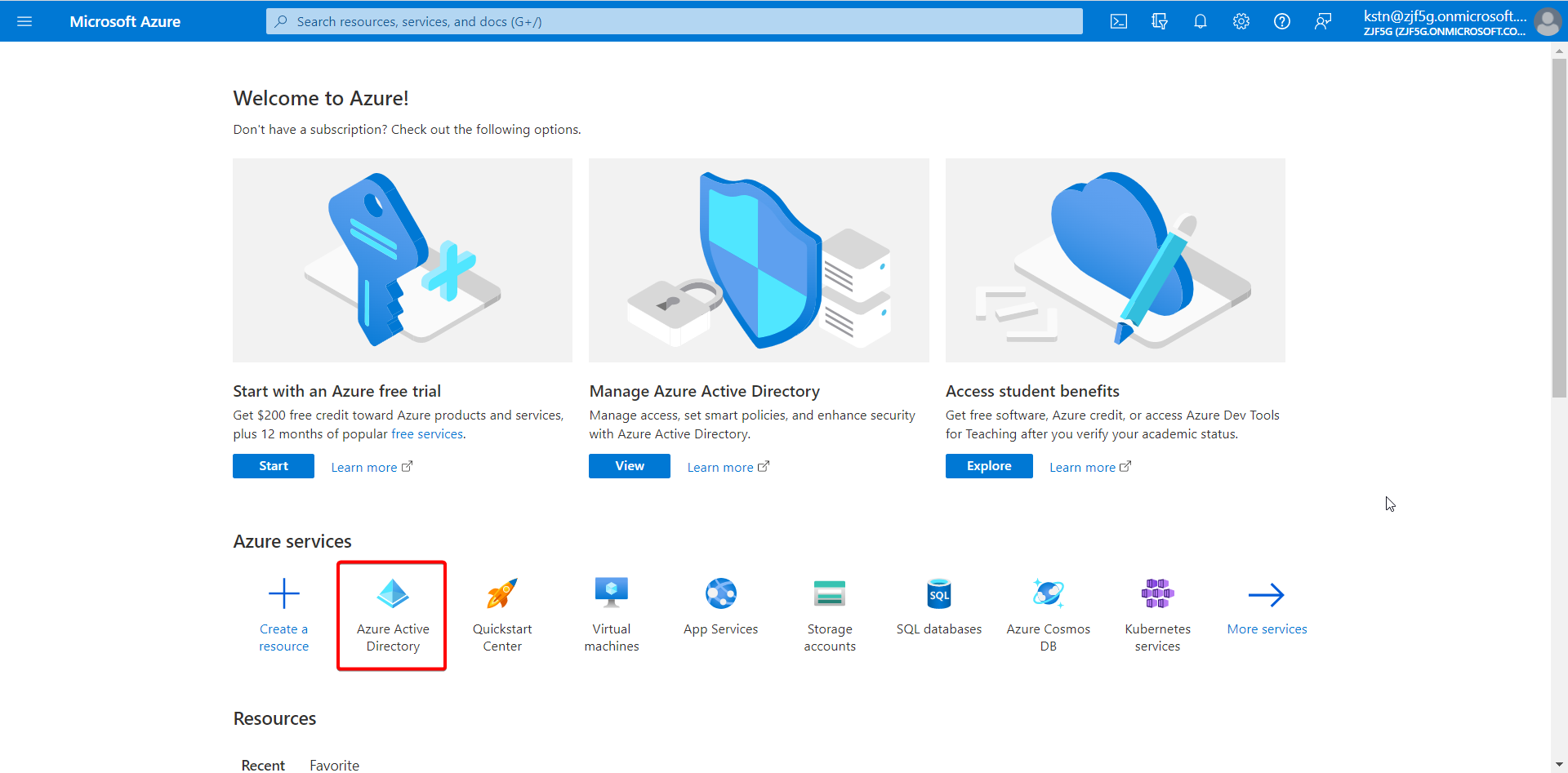
Task: Open Azure Active Directory service icon
Action: coord(393,593)
